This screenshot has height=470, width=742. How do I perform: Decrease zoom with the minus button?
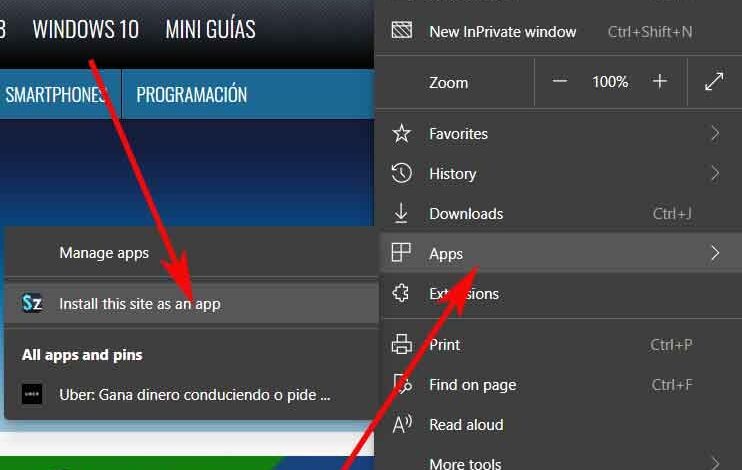tap(559, 81)
